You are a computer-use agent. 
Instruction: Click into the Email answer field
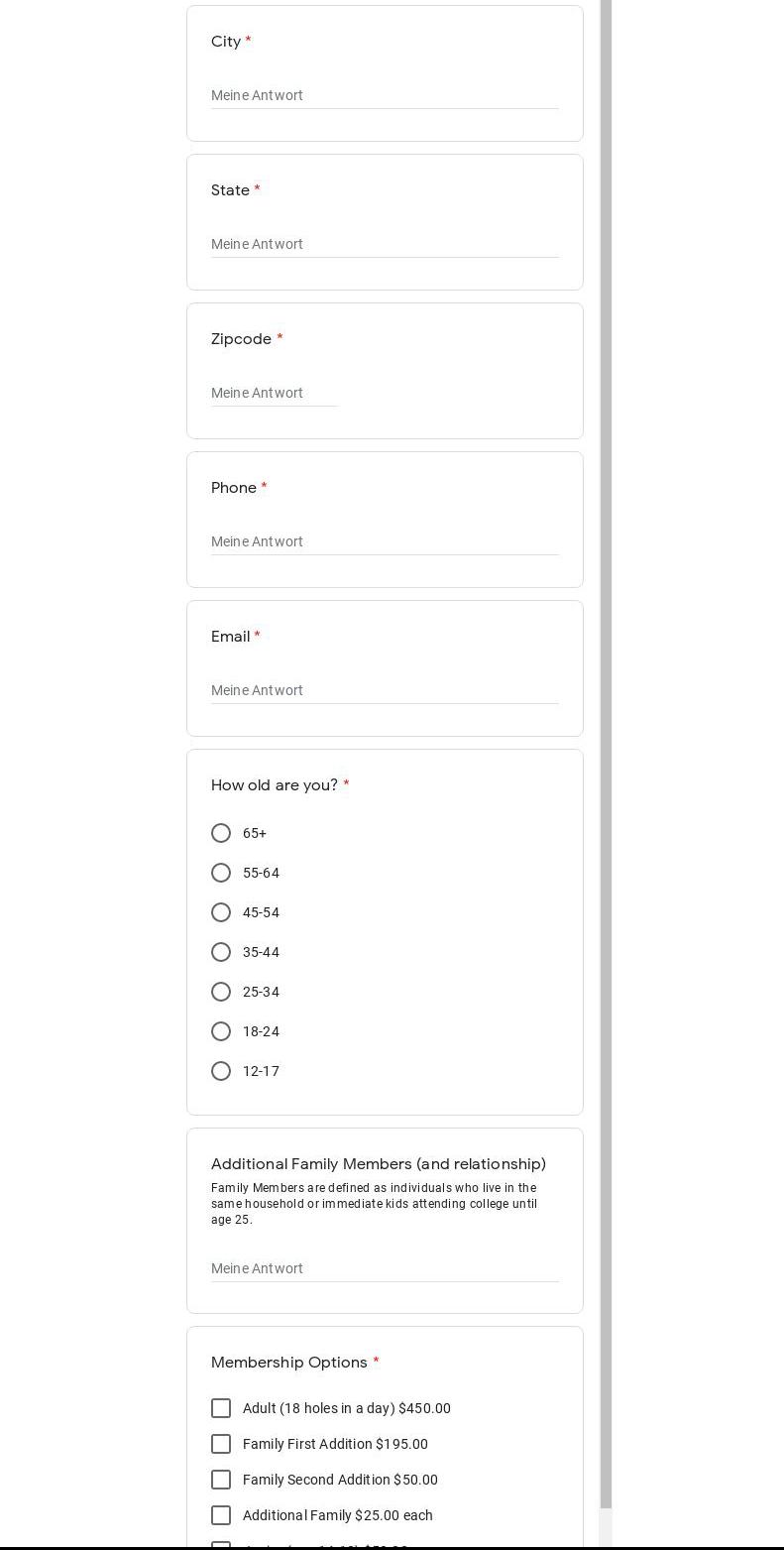coord(385,690)
